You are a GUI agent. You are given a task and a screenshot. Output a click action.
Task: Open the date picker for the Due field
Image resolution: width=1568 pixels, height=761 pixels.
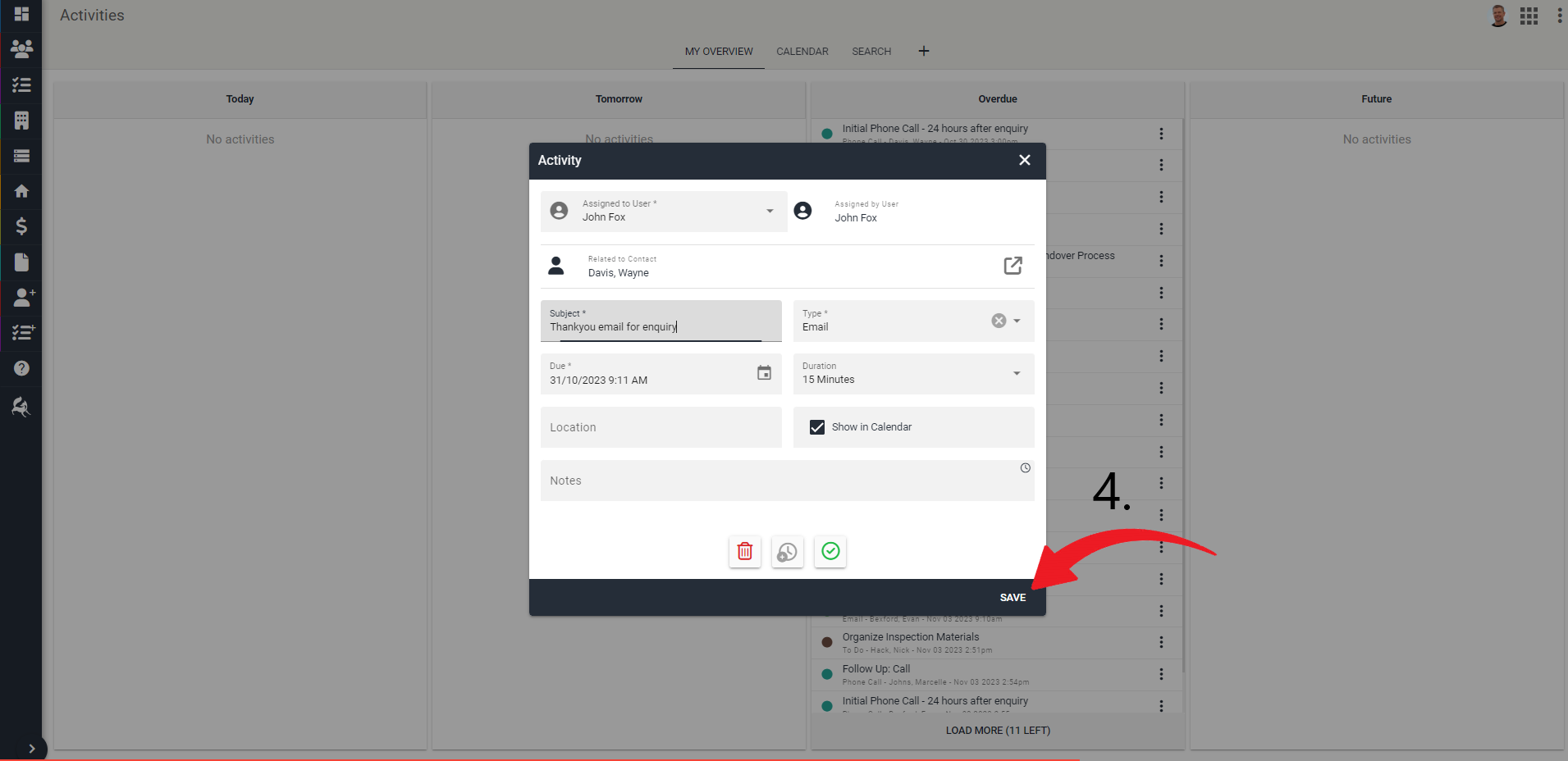pos(763,373)
